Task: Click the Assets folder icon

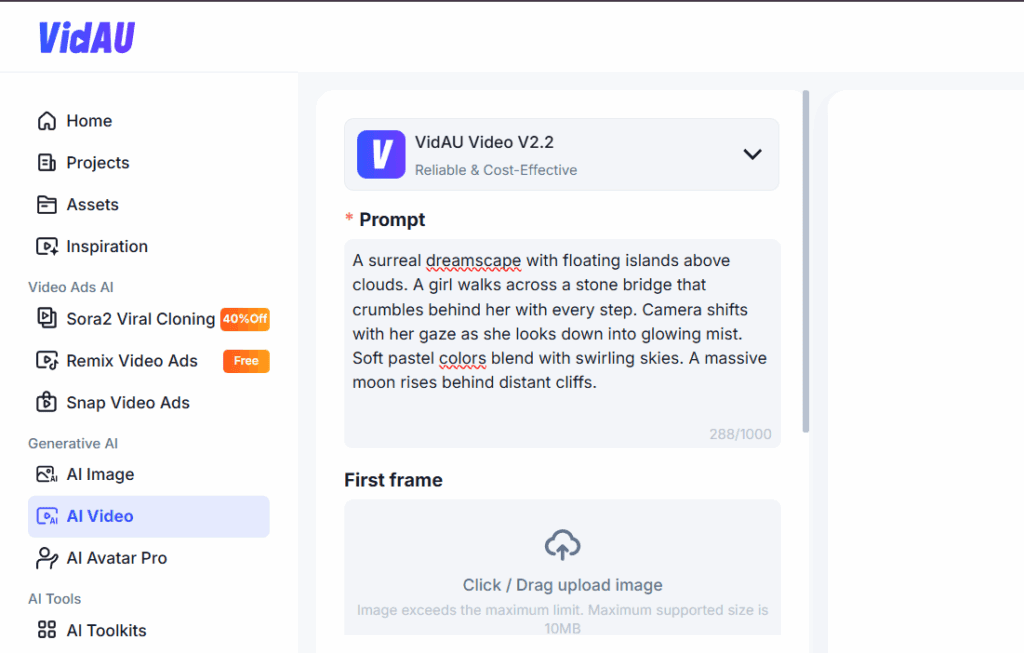Action: coord(46,205)
